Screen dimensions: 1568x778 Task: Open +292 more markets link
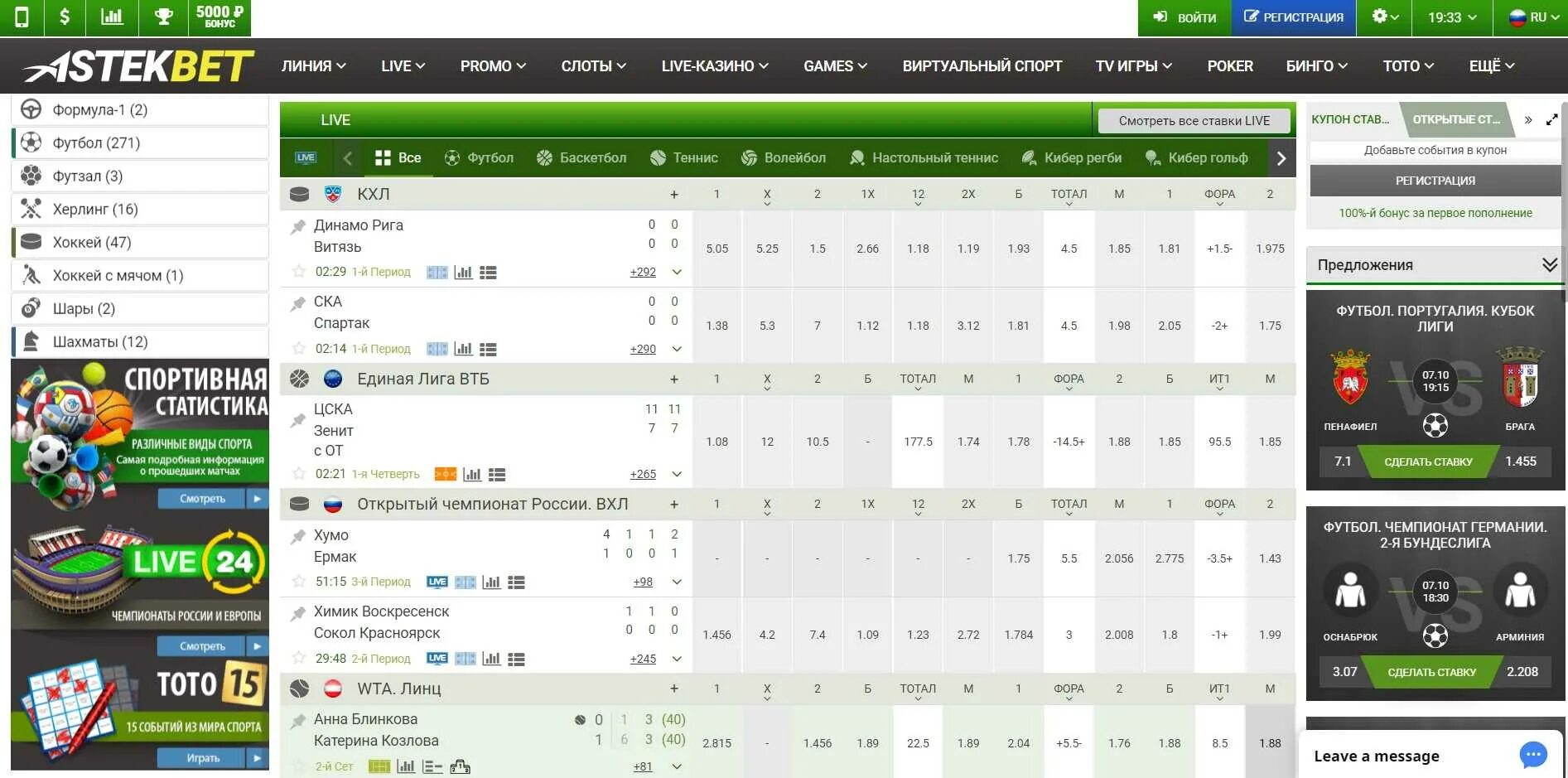[643, 273]
